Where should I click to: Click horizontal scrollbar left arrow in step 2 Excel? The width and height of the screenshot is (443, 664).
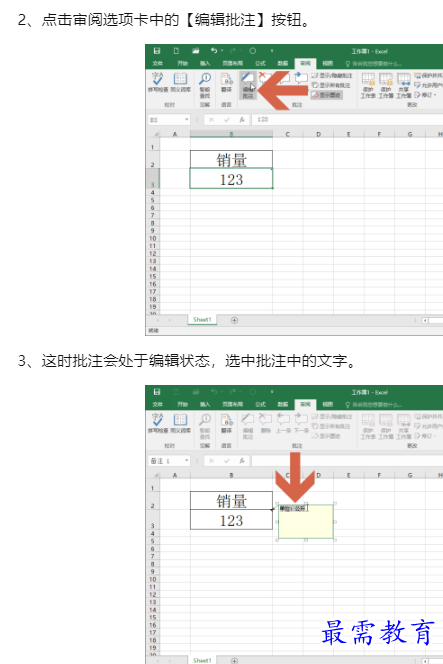point(425,320)
